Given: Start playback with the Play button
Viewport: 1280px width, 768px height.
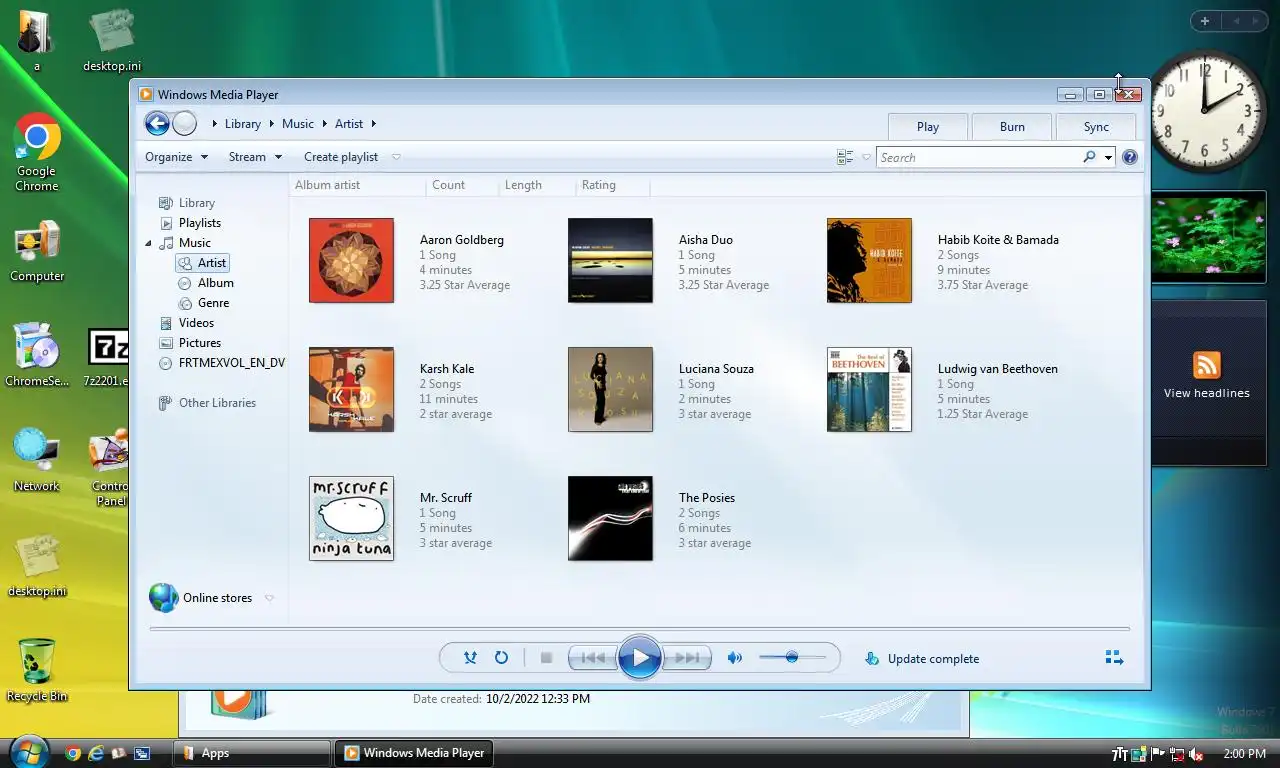Looking at the screenshot, I should (x=640, y=658).
